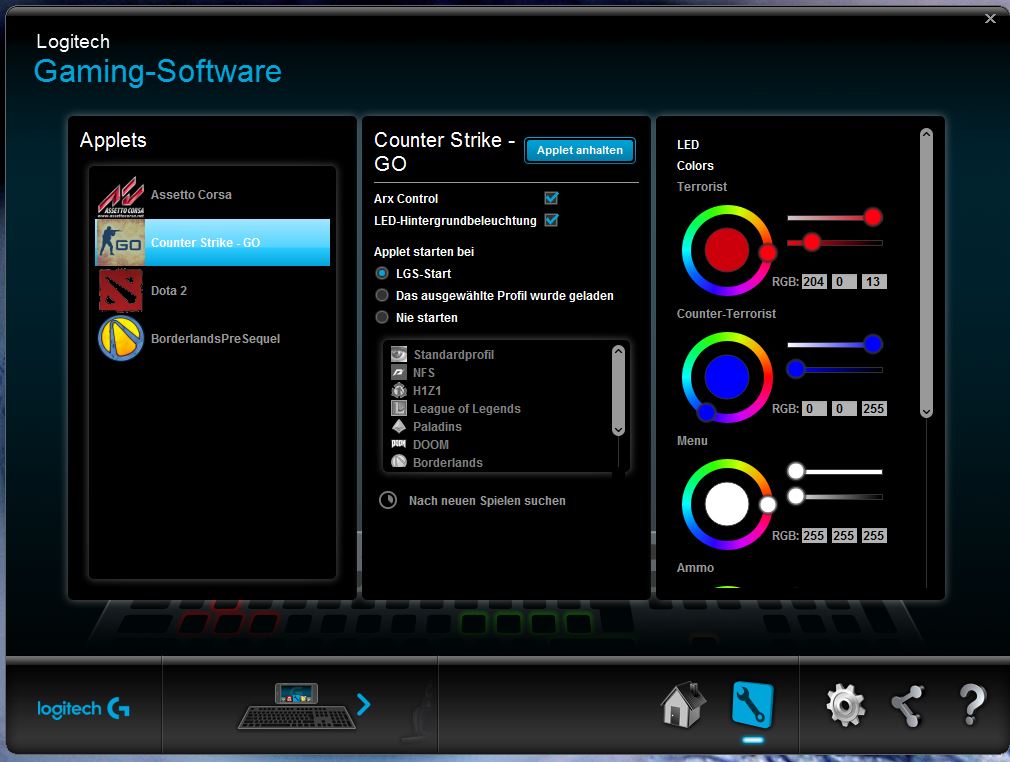Click the Standardprofil text in list

[x=453, y=354]
